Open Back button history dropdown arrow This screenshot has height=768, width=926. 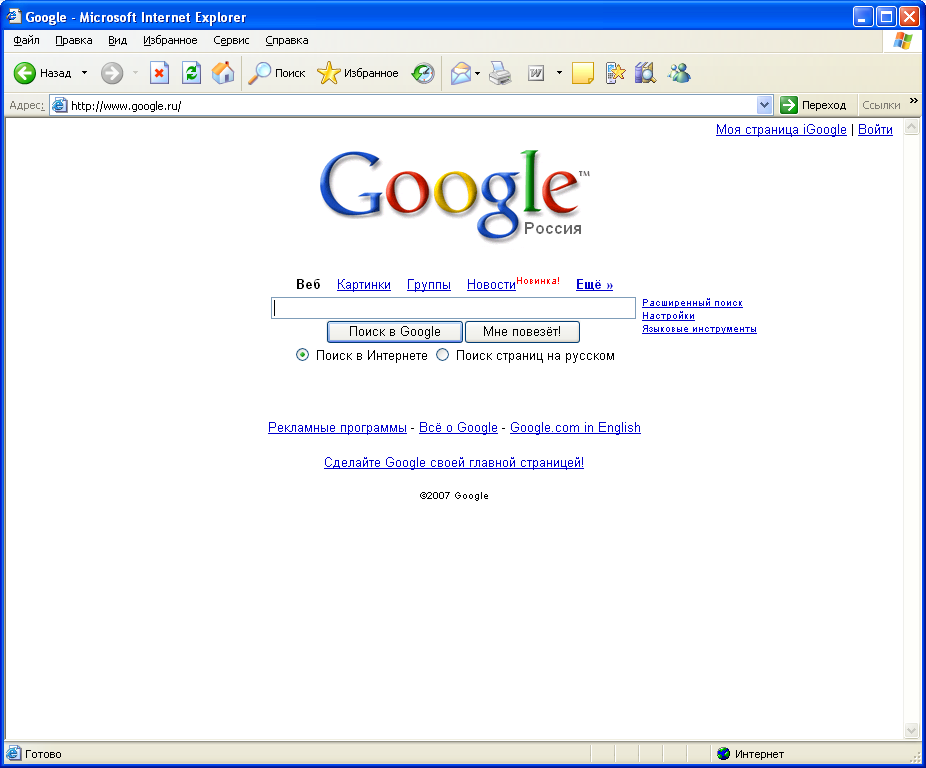pos(84,73)
